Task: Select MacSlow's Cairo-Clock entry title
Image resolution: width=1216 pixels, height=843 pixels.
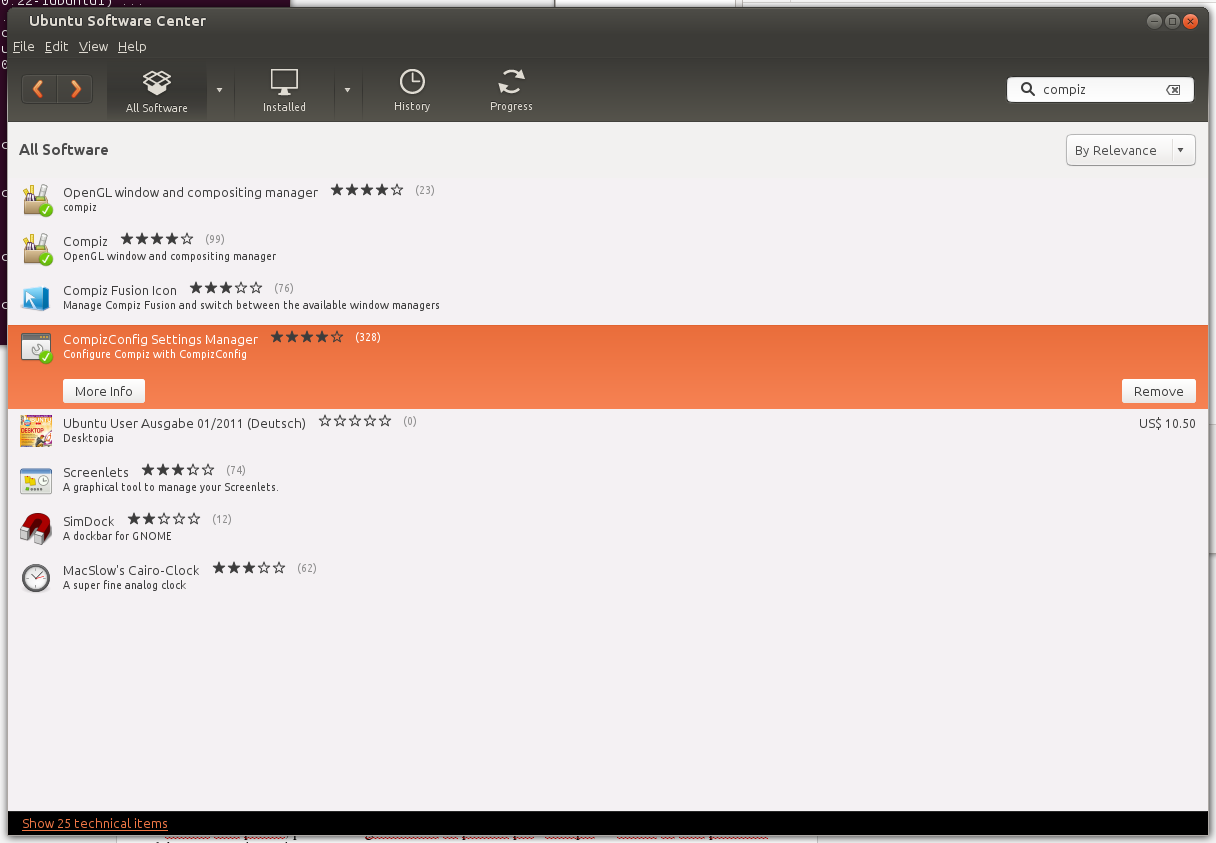Action: [x=131, y=570]
